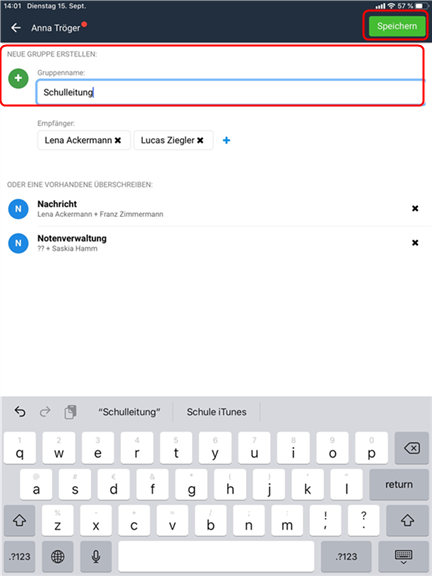
Task: Remove recipient Lena Ackermann
Action: tap(118, 140)
